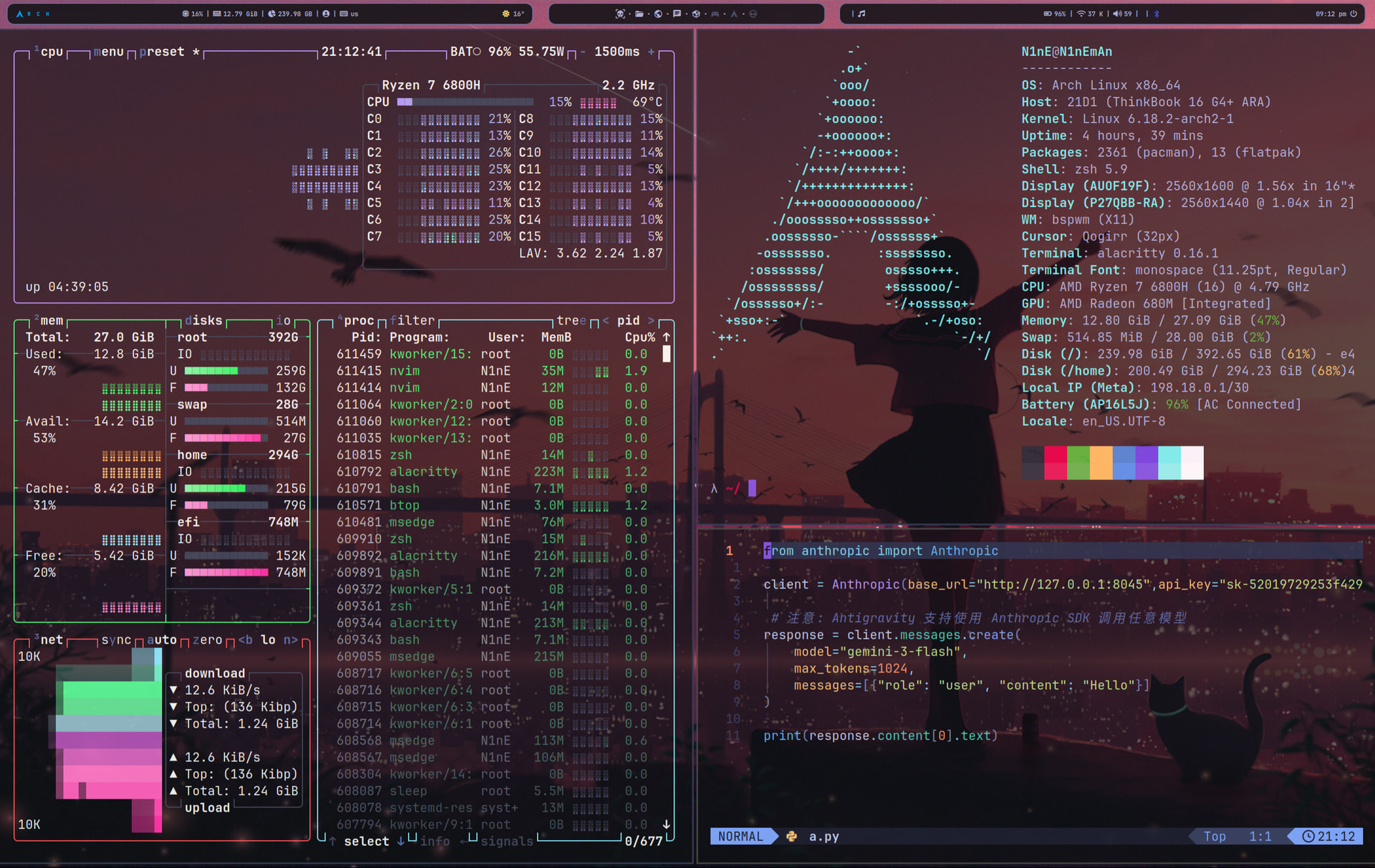
Task: Toggle io mode in btop disks box
Action: (x=284, y=320)
